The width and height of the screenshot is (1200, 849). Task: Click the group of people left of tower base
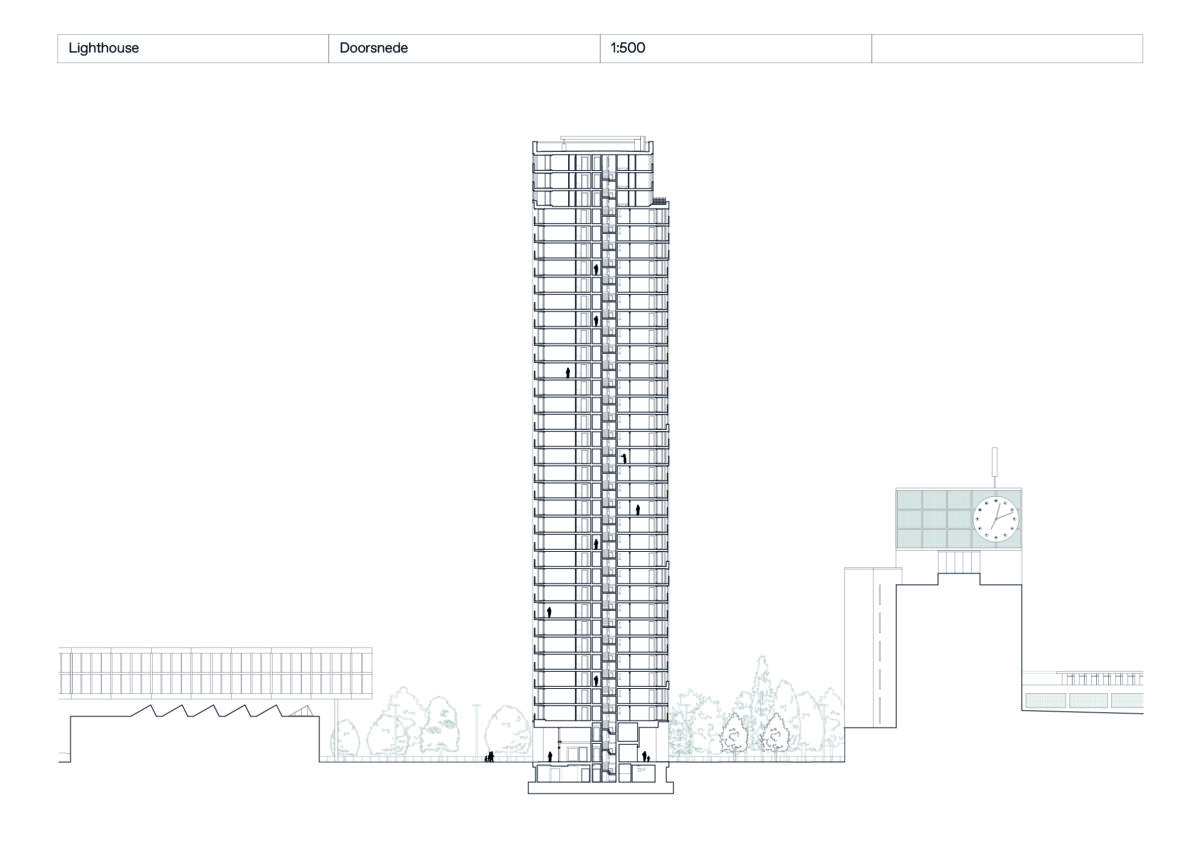pyautogui.click(x=489, y=758)
